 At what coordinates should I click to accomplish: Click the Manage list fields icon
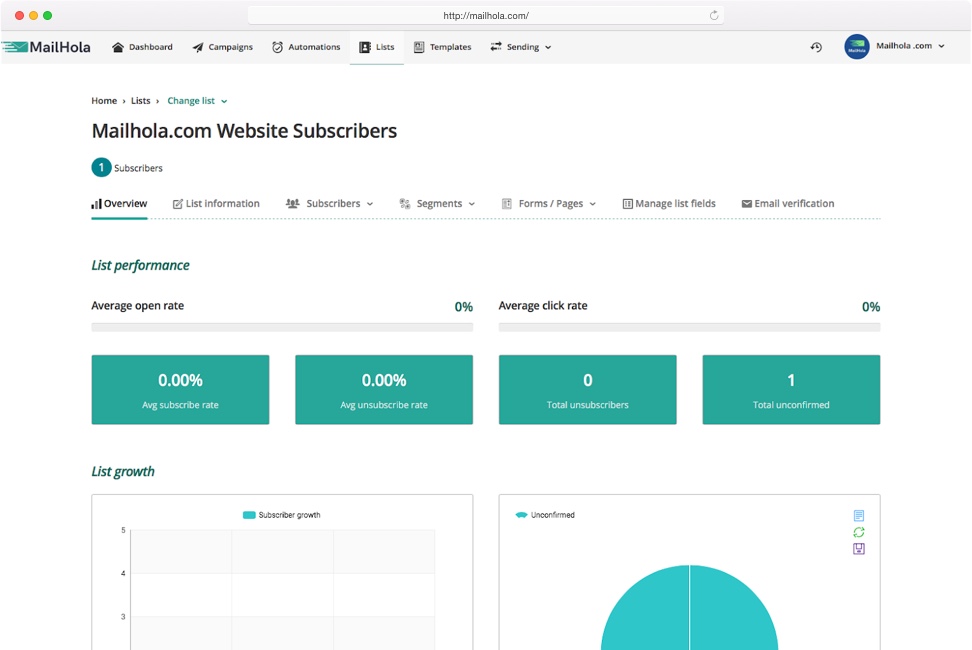click(x=627, y=204)
